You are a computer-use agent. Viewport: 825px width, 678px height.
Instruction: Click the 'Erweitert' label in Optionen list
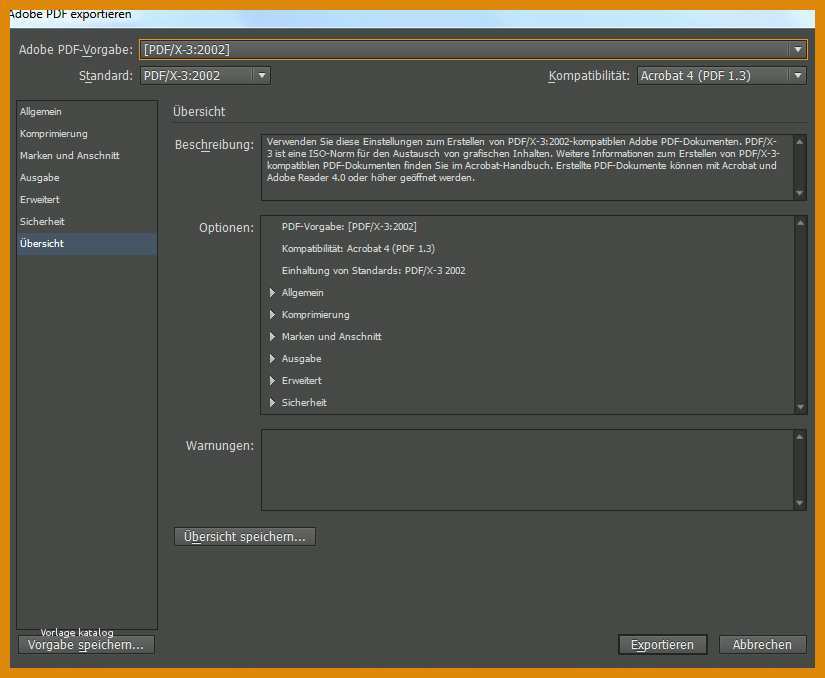(x=301, y=381)
